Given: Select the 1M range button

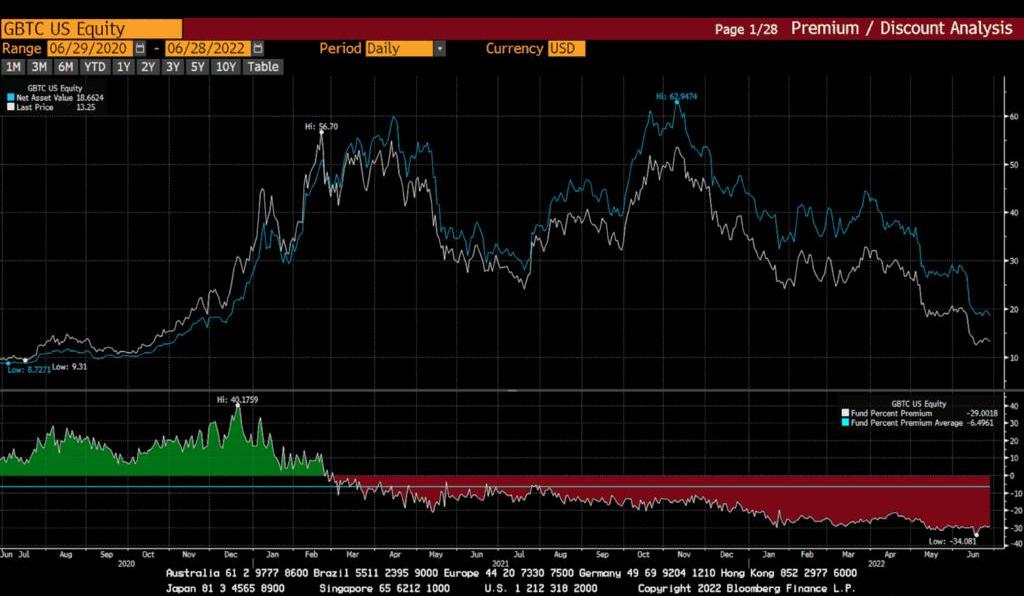Looking at the screenshot, I should coord(14,67).
